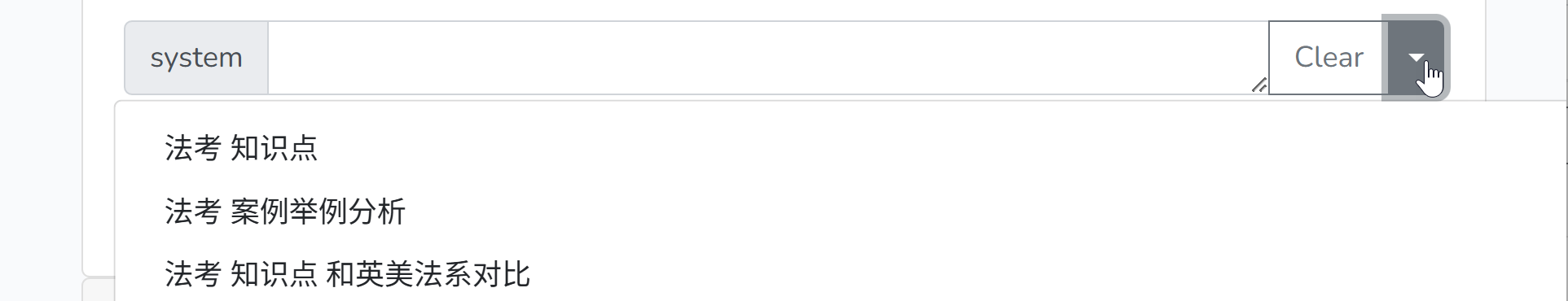Image resolution: width=1568 pixels, height=301 pixels.
Task: Apply the first 法考 preset entry
Action: (241, 148)
